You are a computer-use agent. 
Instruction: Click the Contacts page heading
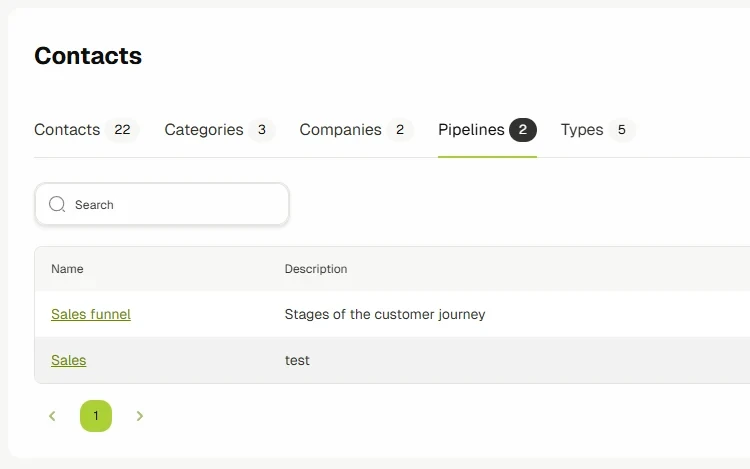pos(88,56)
